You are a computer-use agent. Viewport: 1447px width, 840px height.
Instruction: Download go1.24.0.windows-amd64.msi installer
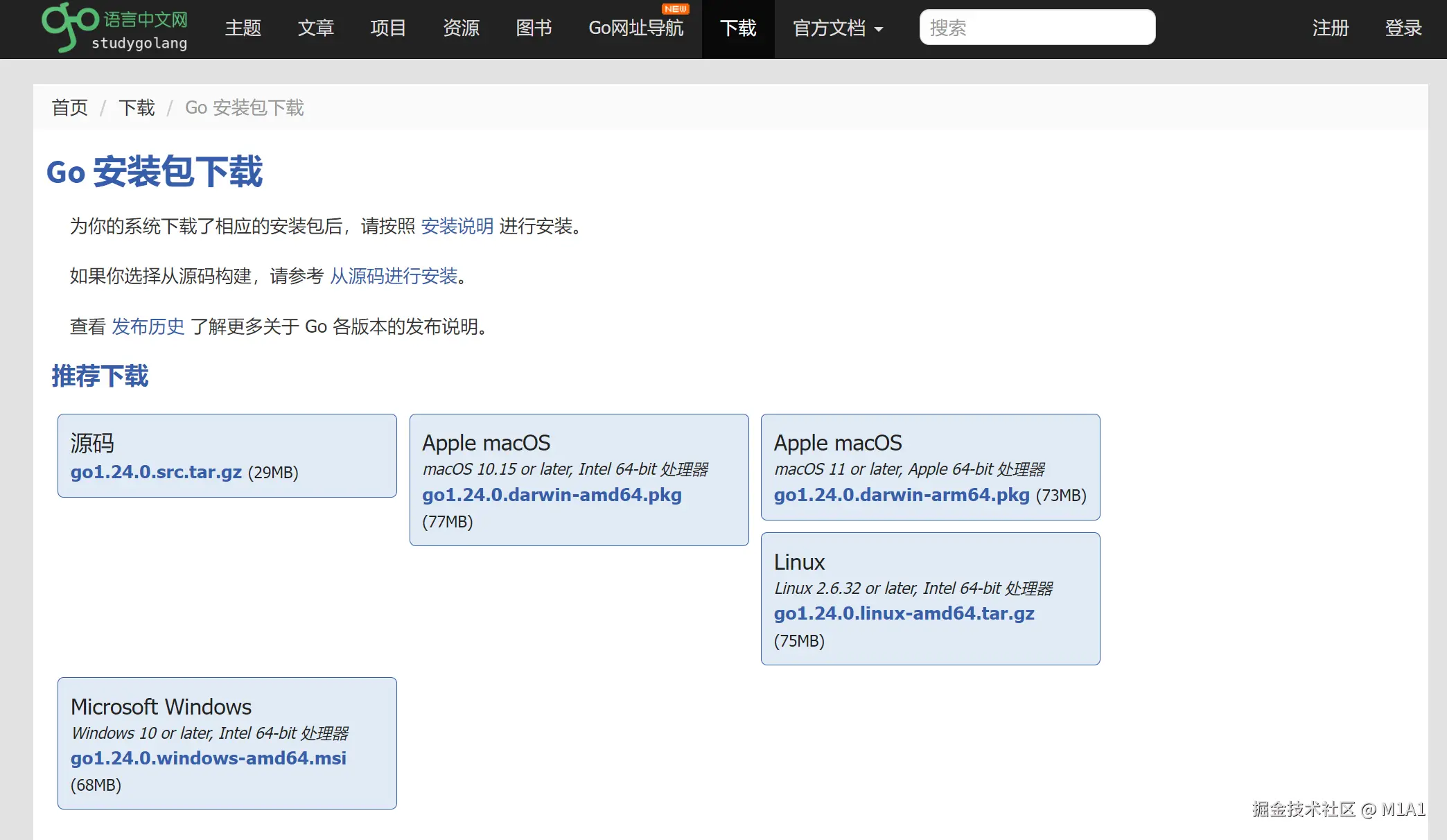pyautogui.click(x=208, y=758)
